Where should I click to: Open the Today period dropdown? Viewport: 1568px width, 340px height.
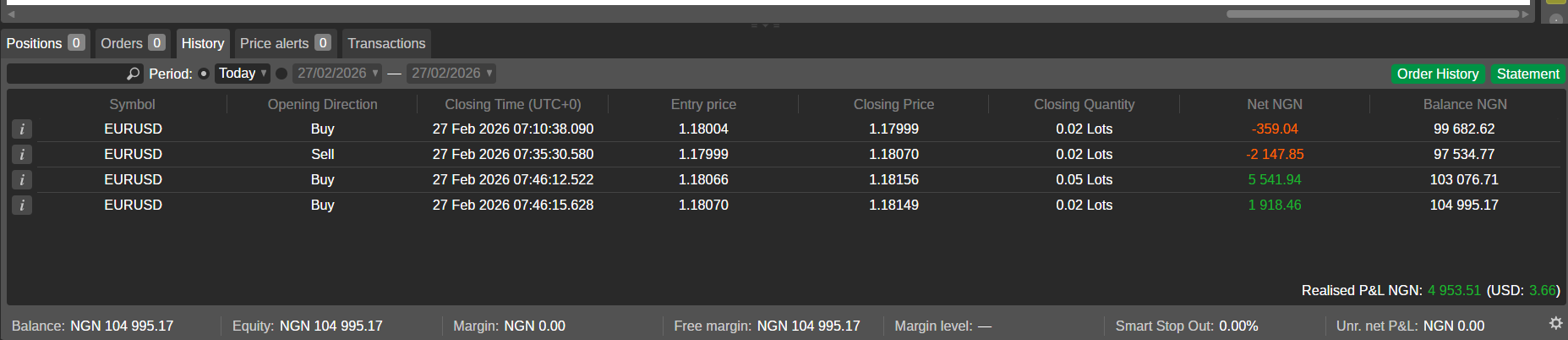(x=243, y=74)
